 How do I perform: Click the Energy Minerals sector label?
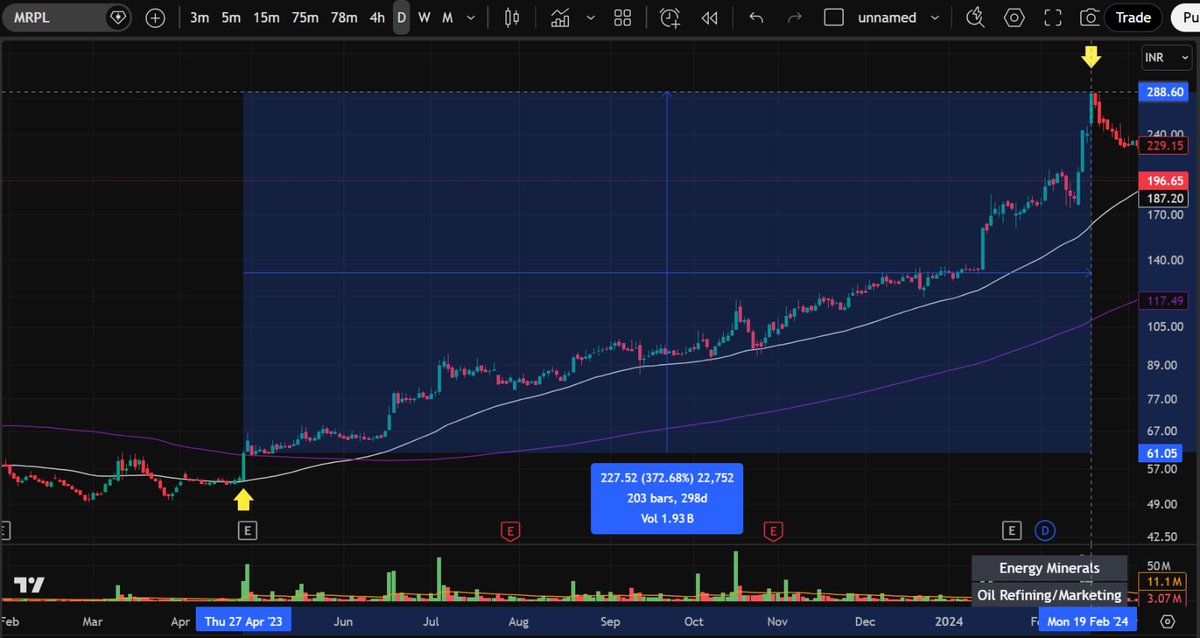(x=1049, y=568)
